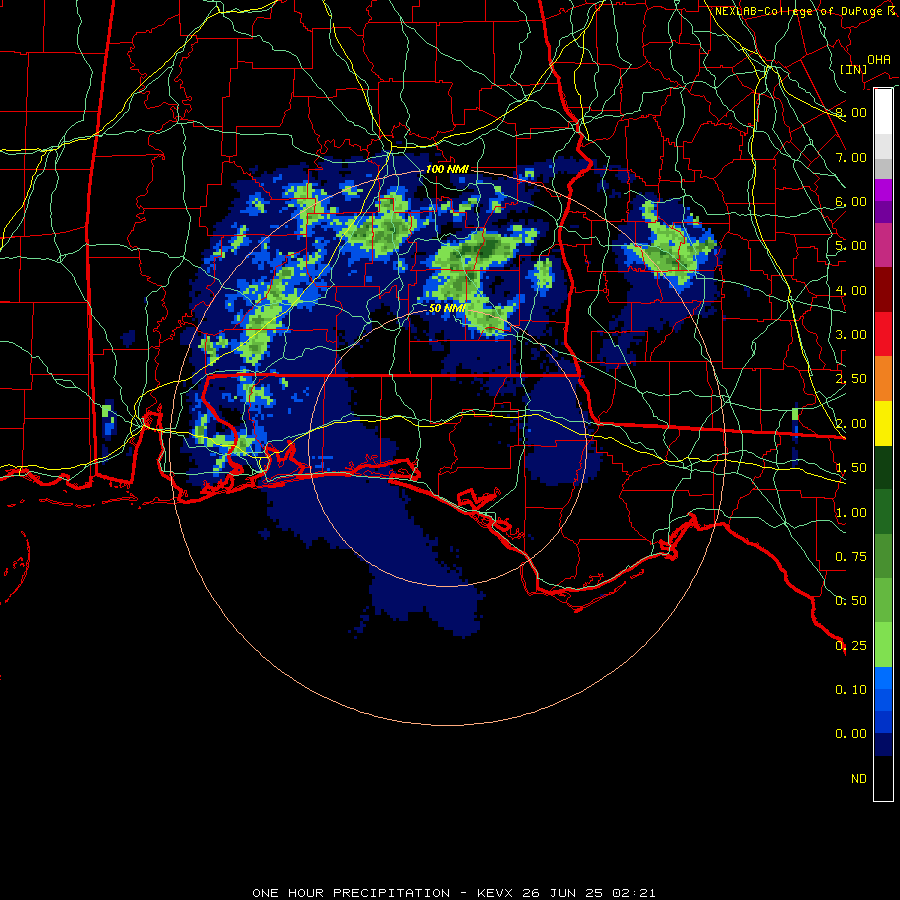Click the 7.00 legend value
Viewport: 900px width, 900px height.
851,157
